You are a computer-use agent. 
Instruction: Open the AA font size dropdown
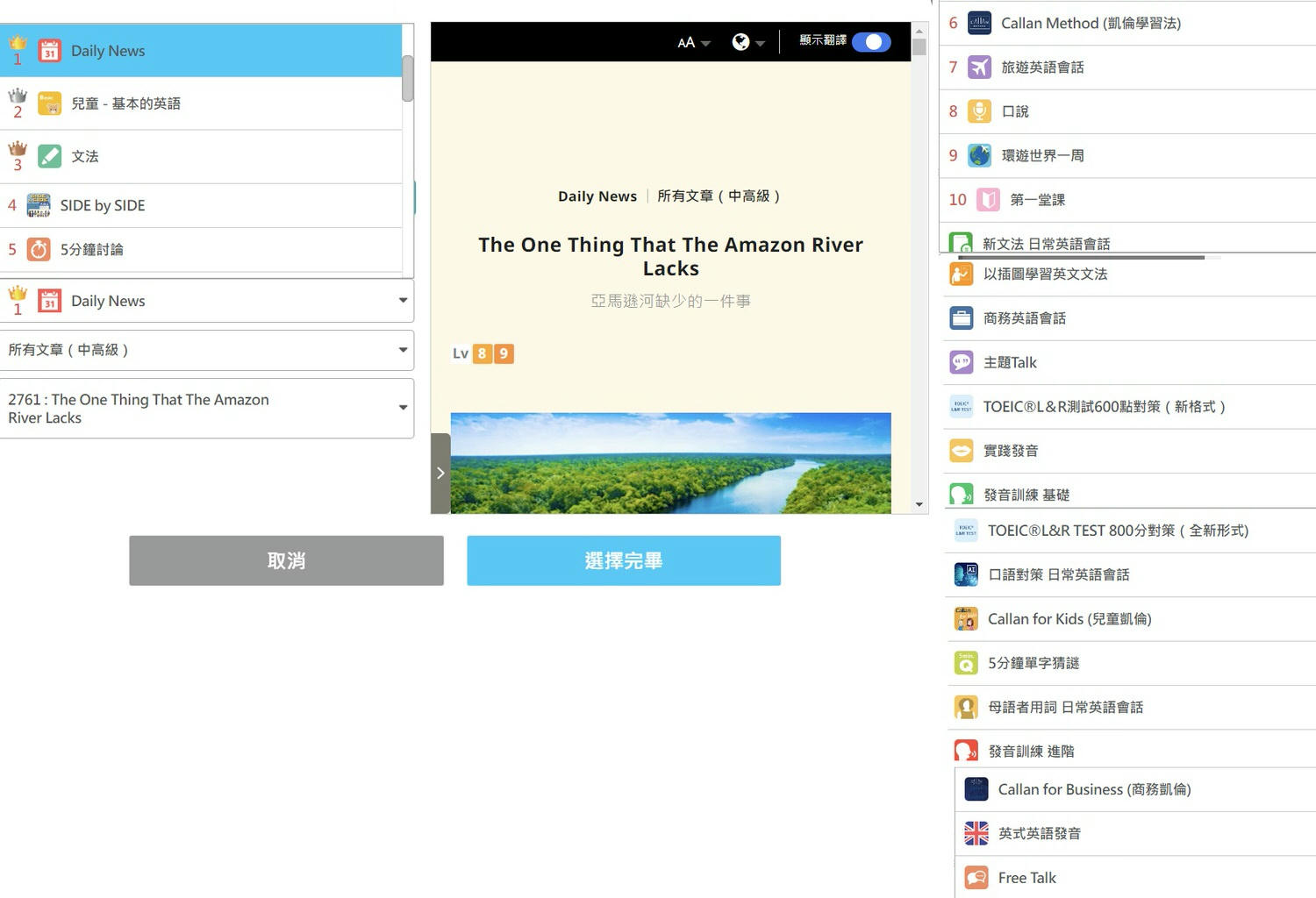click(693, 42)
